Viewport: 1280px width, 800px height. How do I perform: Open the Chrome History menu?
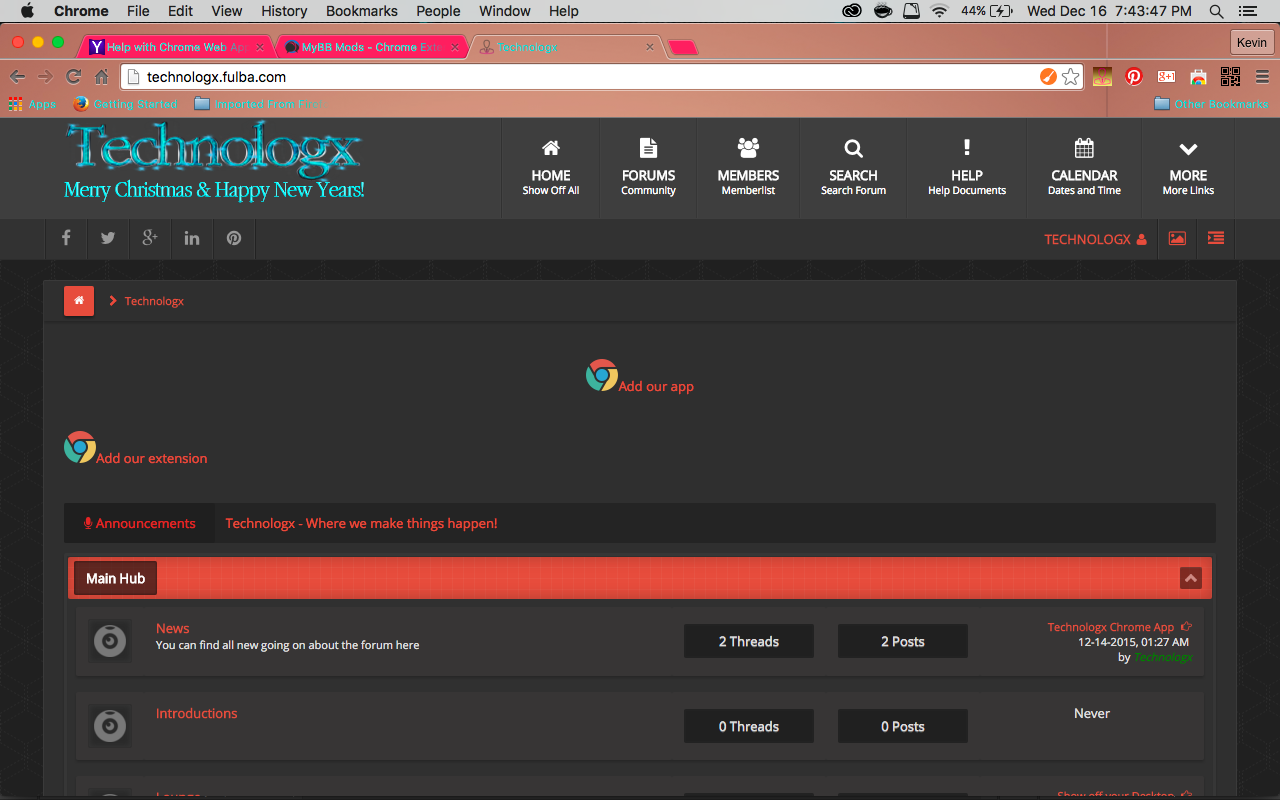point(284,11)
